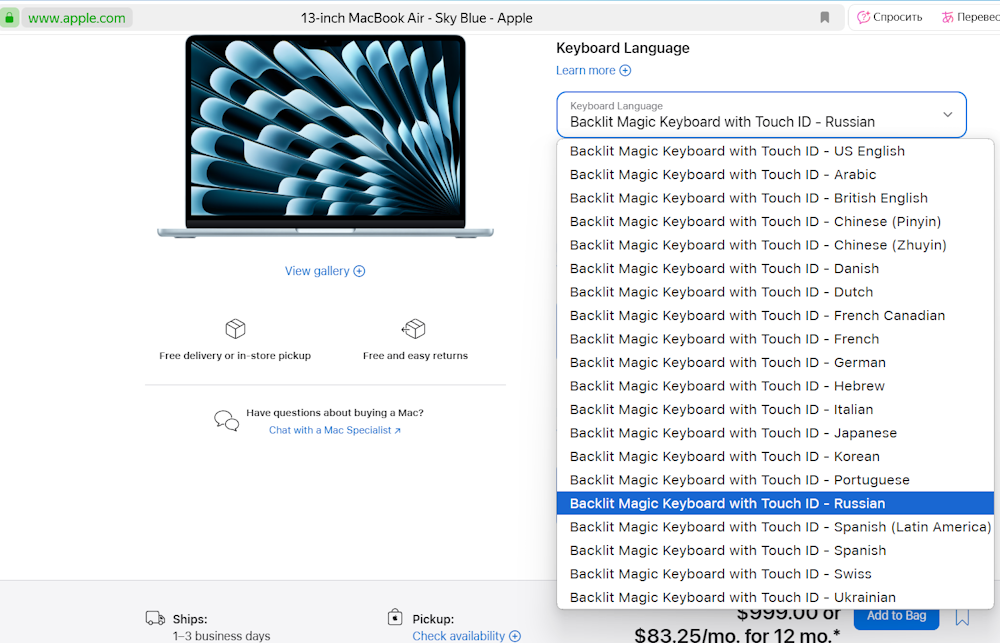Choose the French keyboard layout
This screenshot has width=1000, height=643.
coord(775,339)
